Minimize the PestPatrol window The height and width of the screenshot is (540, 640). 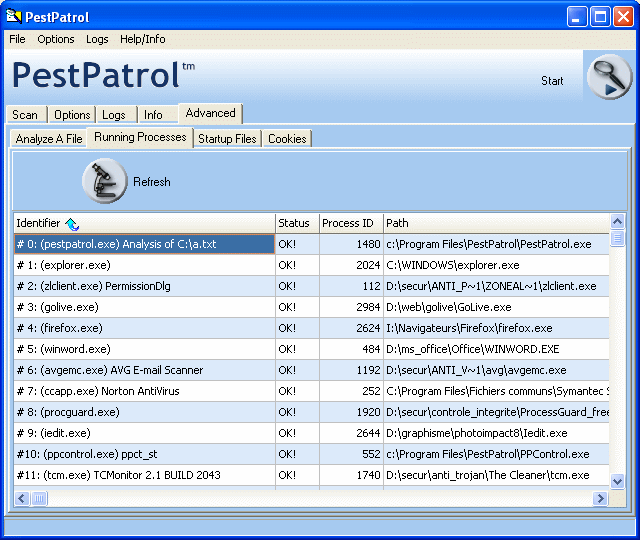click(576, 17)
